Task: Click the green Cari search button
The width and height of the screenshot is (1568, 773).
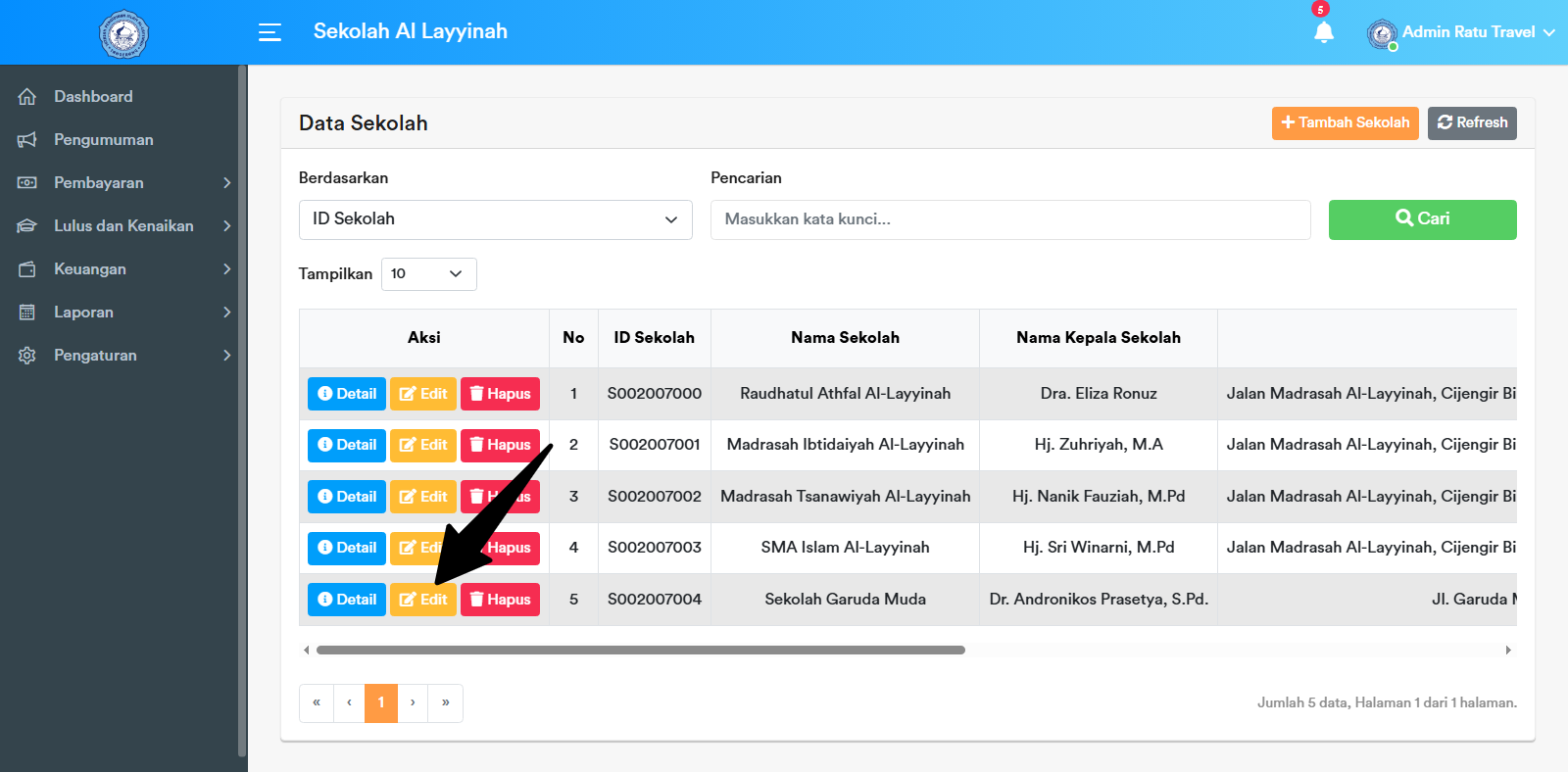Action: click(1422, 219)
